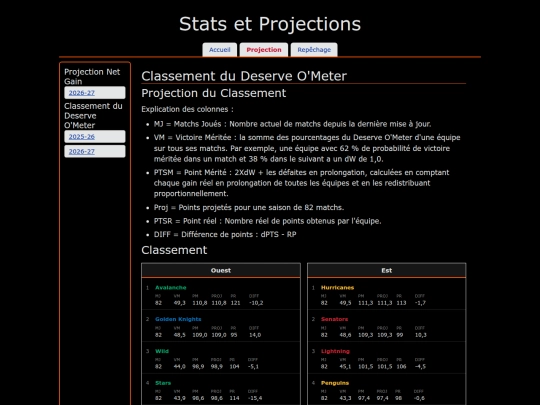Click the 'DIFF = Différence de points' bullet
Viewport: 540px width, 405px height.
coord(225,235)
